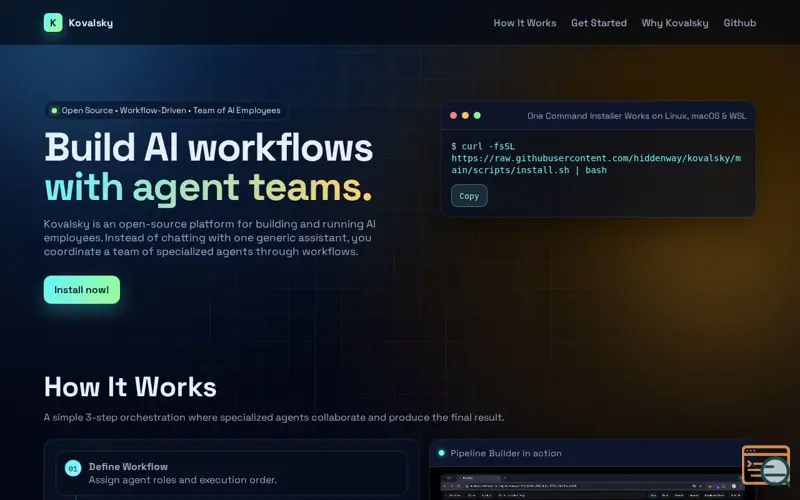Click the green status dot in badge
Viewport: 800px width, 500px height.
coord(54,110)
